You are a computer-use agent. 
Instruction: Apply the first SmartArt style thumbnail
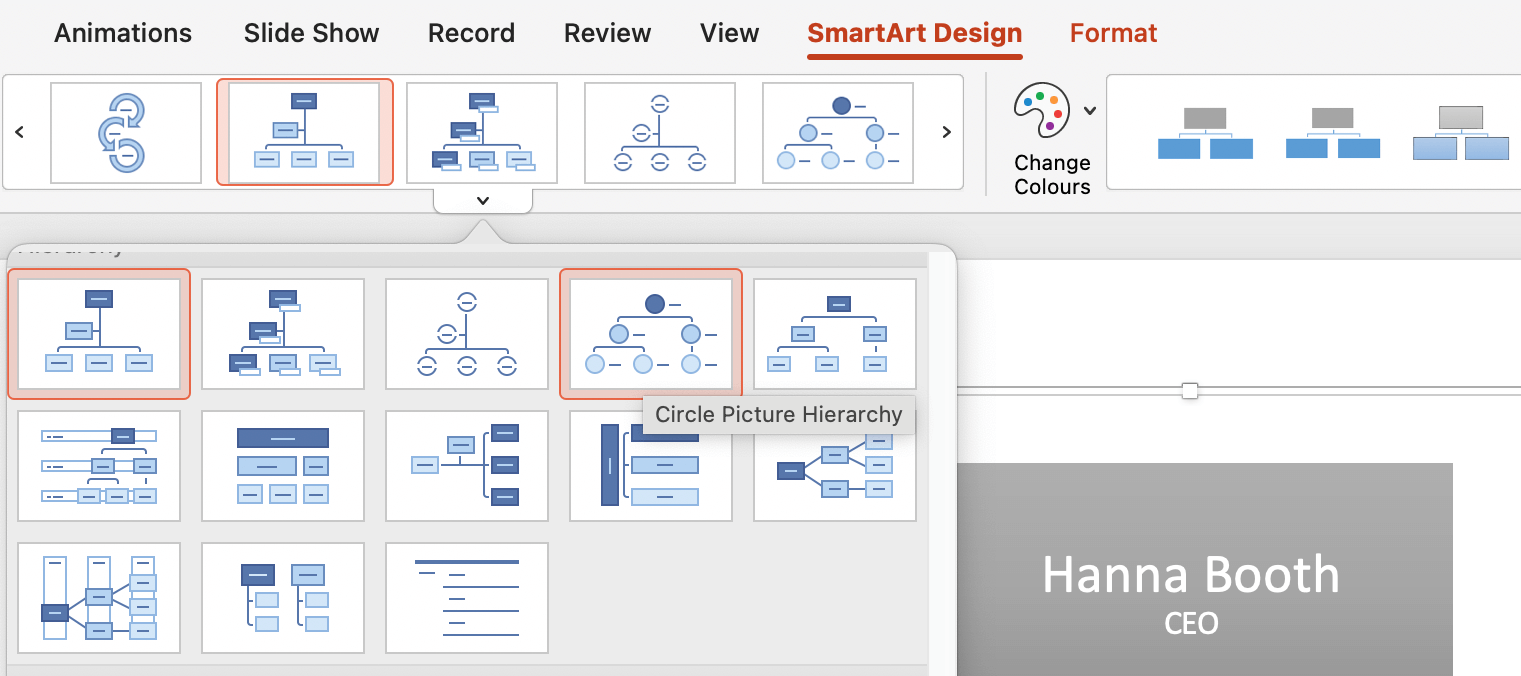pos(1205,131)
